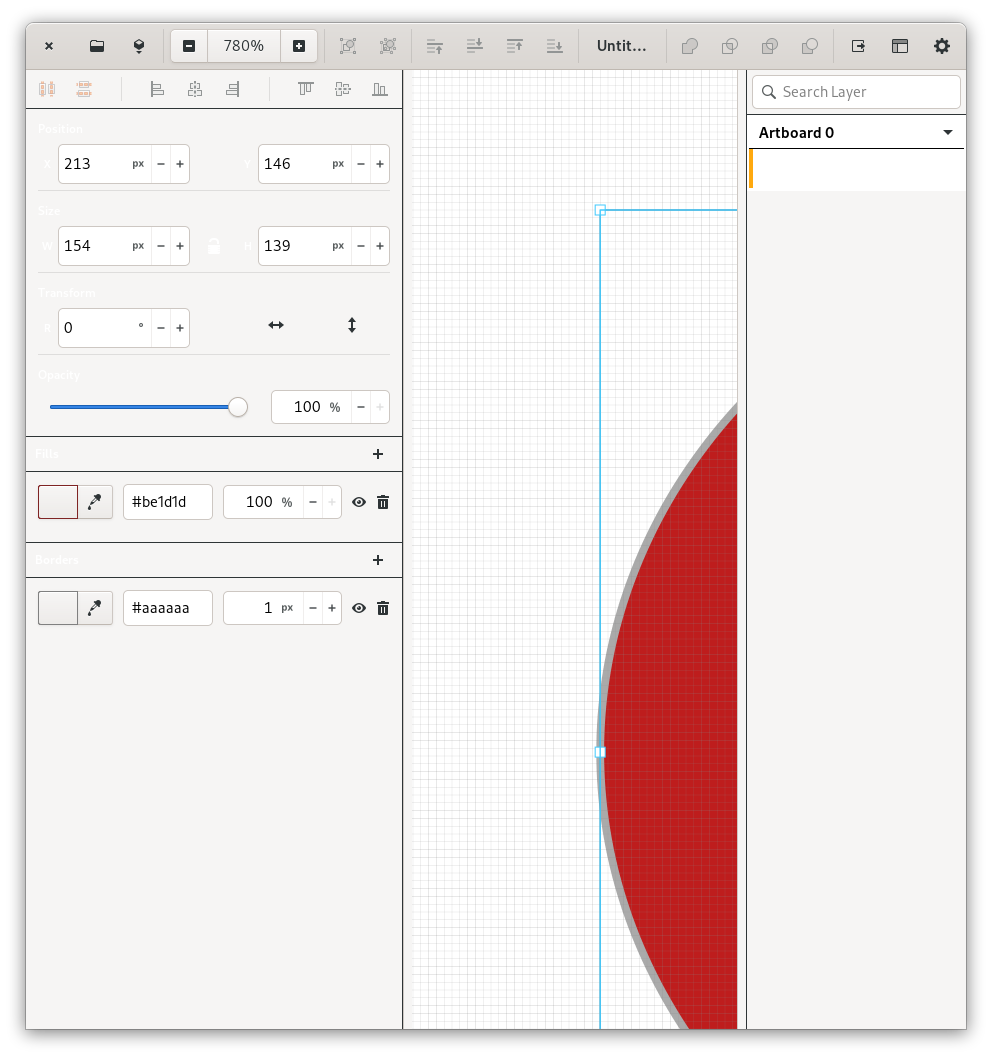Decrease the 100 % opacity value with minus
The image size is (992, 1058).
click(x=361, y=407)
